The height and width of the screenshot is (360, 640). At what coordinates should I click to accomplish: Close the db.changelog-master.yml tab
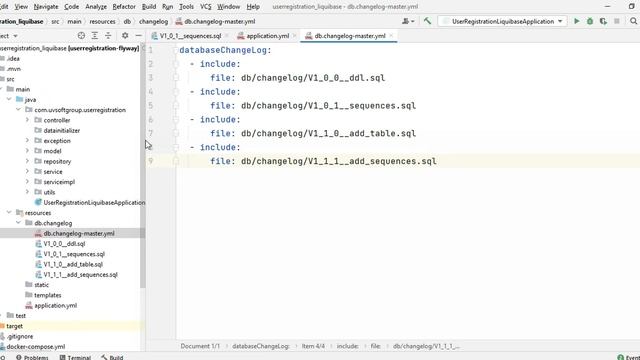(x=391, y=36)
